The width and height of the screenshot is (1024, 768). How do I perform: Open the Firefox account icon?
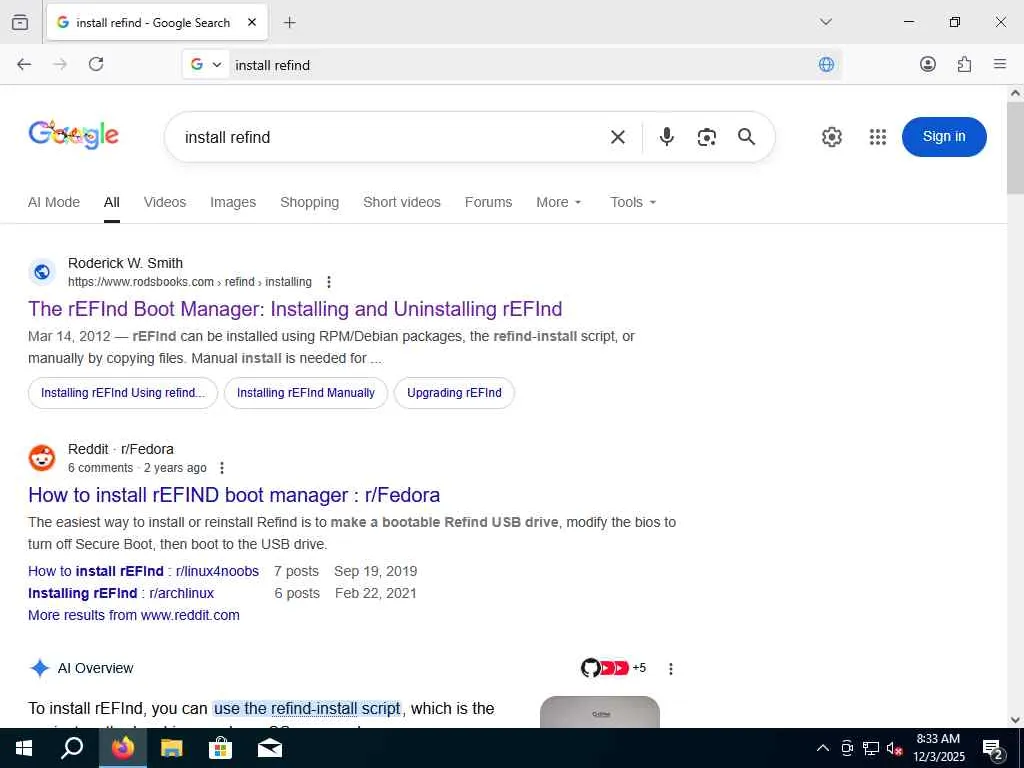(x=927, y=64)
